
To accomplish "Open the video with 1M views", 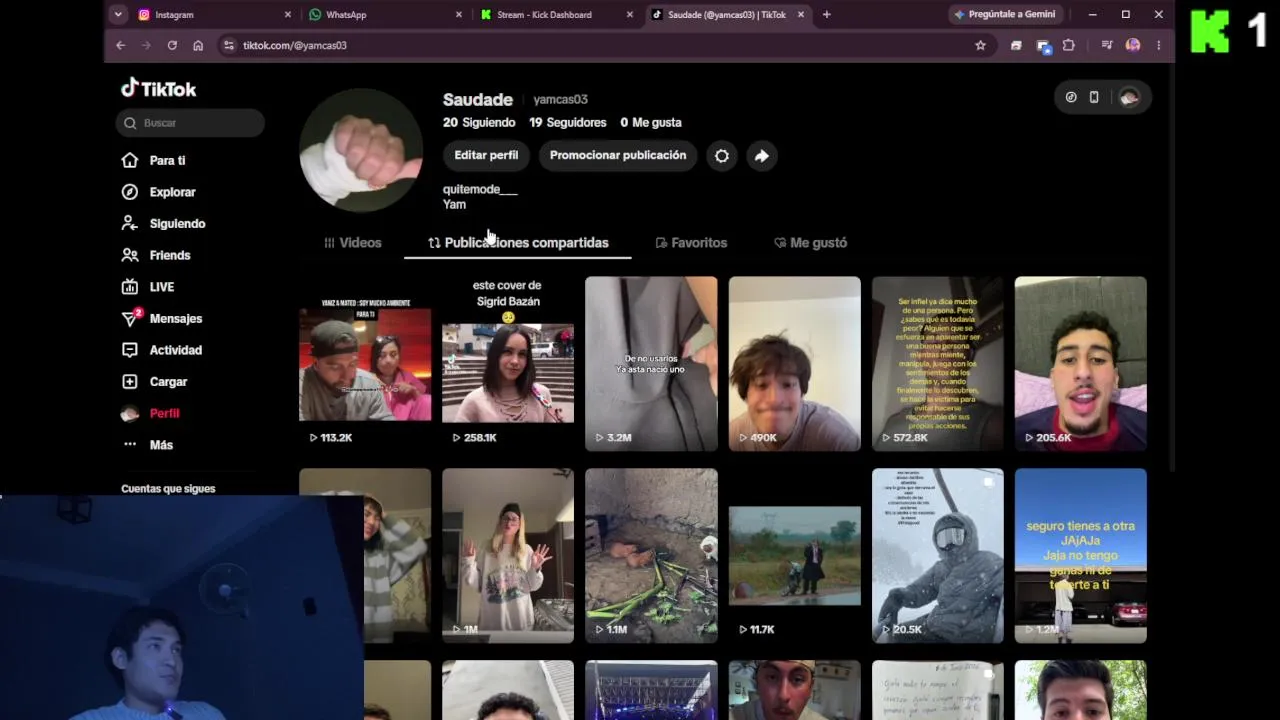I will coord(508,556).
